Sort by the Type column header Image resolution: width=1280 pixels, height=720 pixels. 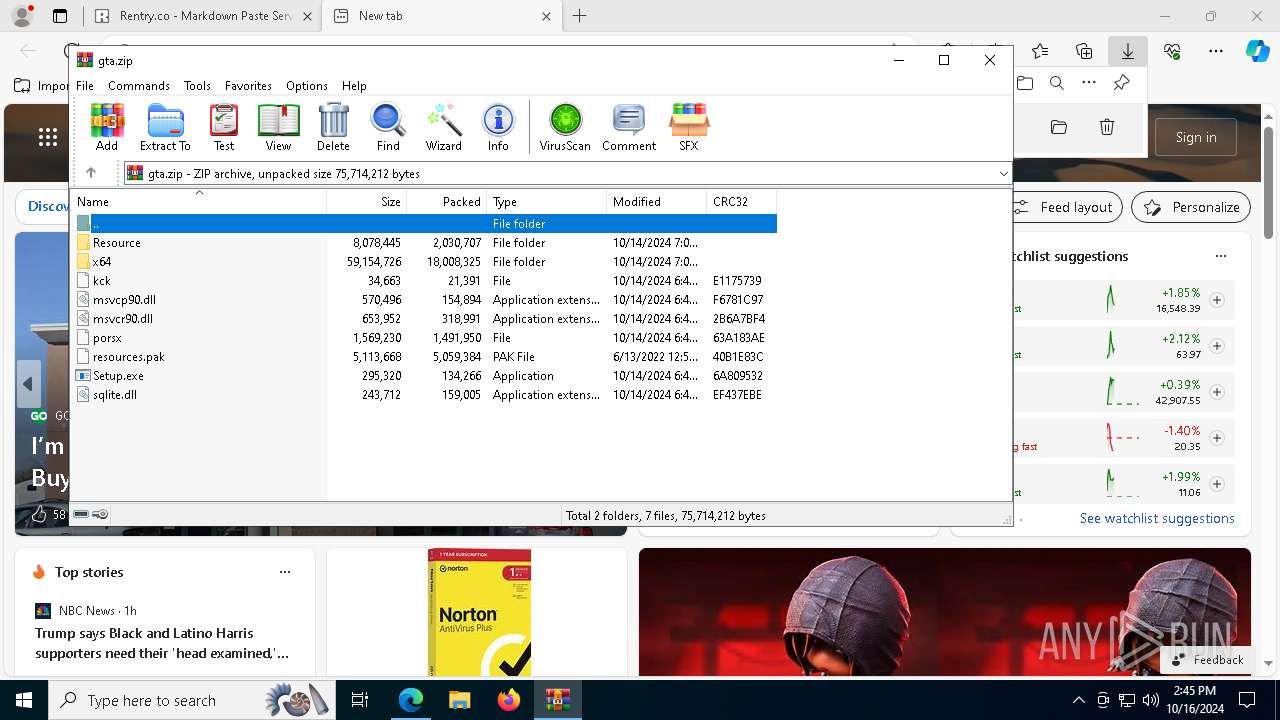point(547,202)
